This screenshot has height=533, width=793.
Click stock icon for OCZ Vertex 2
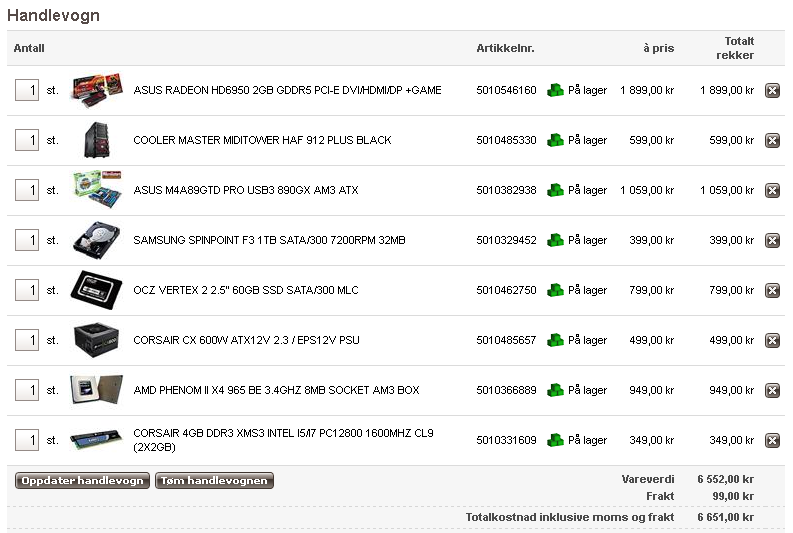(x=555, y=290)
